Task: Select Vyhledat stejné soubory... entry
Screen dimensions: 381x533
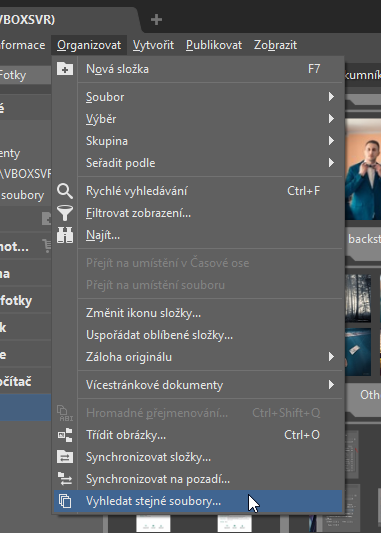Action: click(198, 501)
